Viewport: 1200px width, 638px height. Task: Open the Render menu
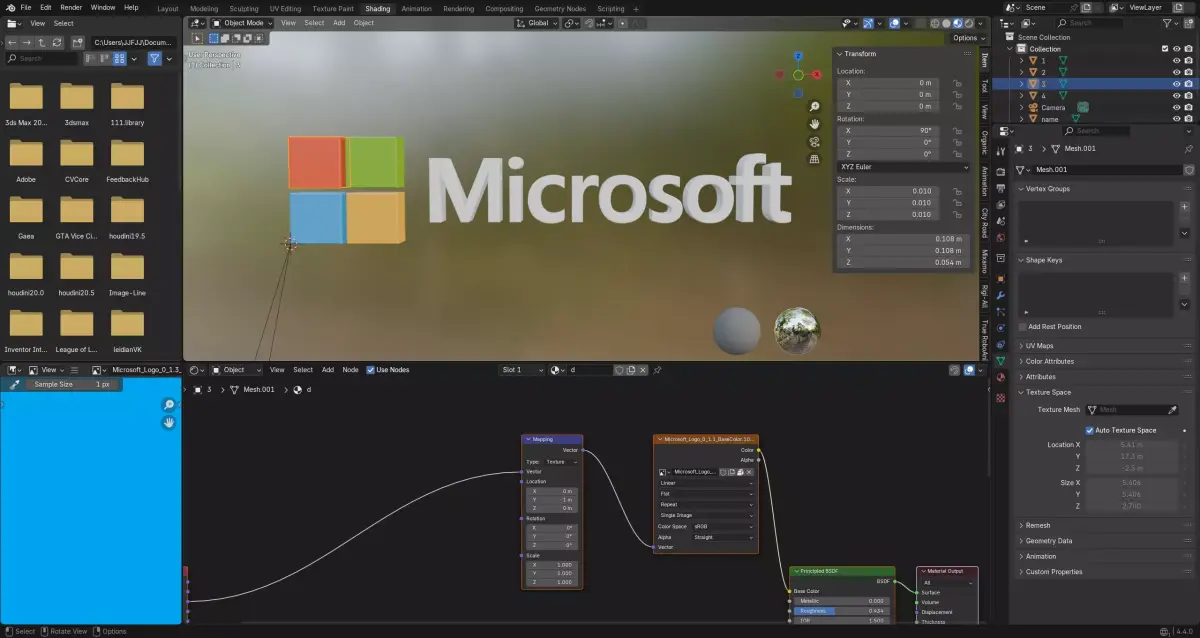tap(71, 7)
